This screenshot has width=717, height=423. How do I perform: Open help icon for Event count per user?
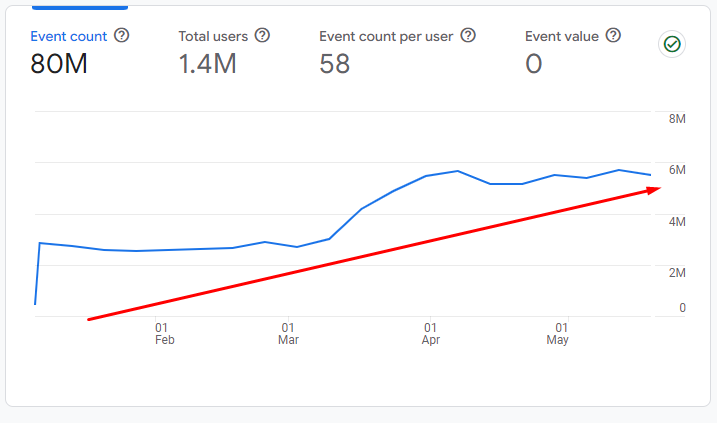tap(467, 36)
